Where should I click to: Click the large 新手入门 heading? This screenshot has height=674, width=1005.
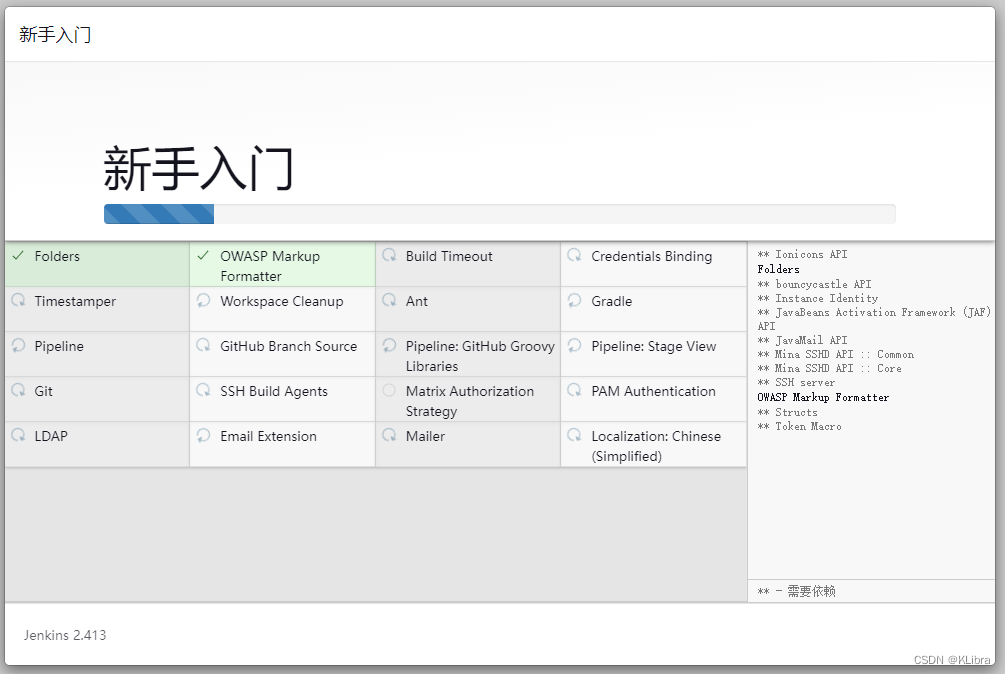(198, 168)
